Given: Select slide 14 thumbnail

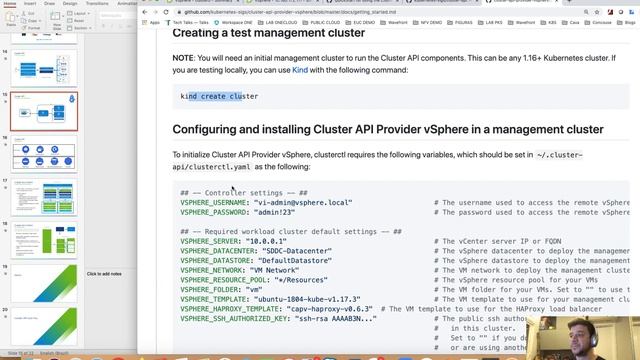Looking at the screenshot, I should tap(44, 68).
